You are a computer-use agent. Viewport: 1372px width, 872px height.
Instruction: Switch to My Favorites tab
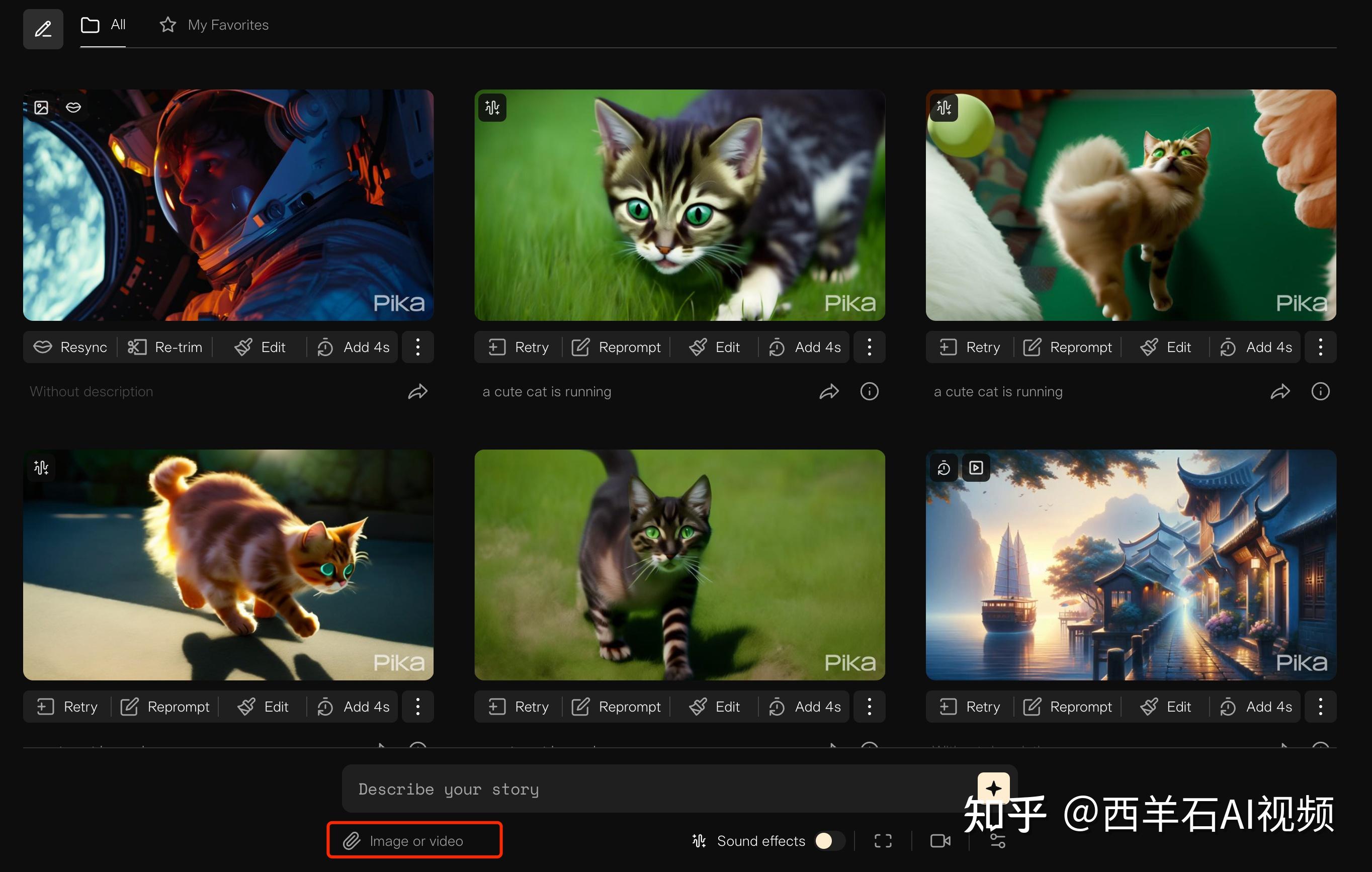214,25
